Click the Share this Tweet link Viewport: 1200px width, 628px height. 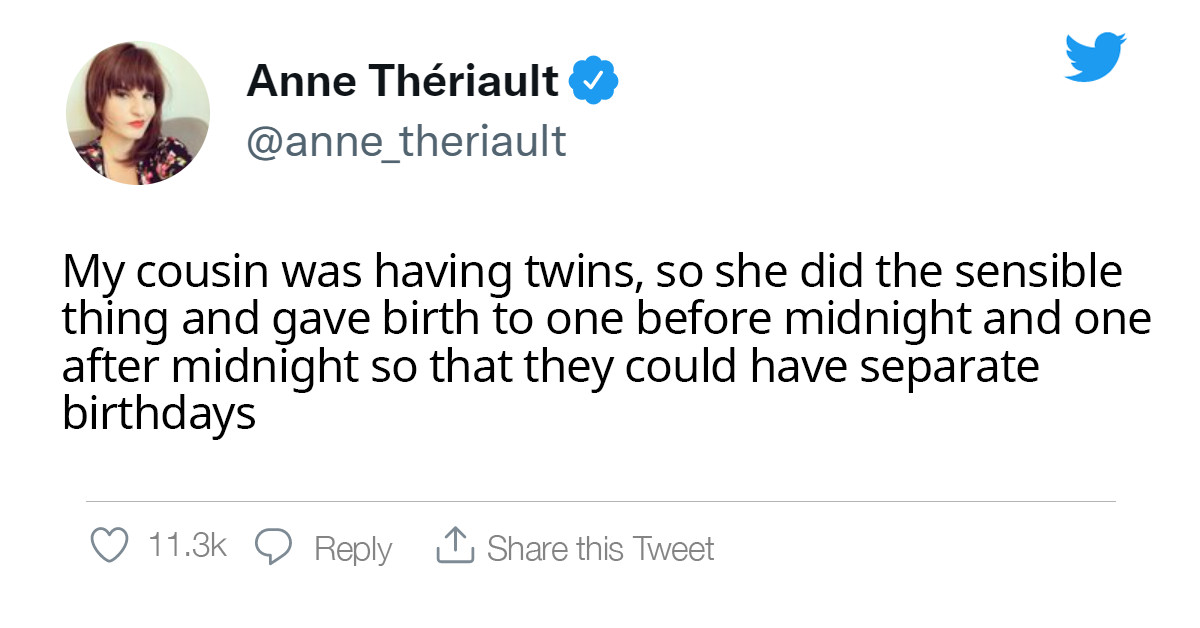[600, 548]
